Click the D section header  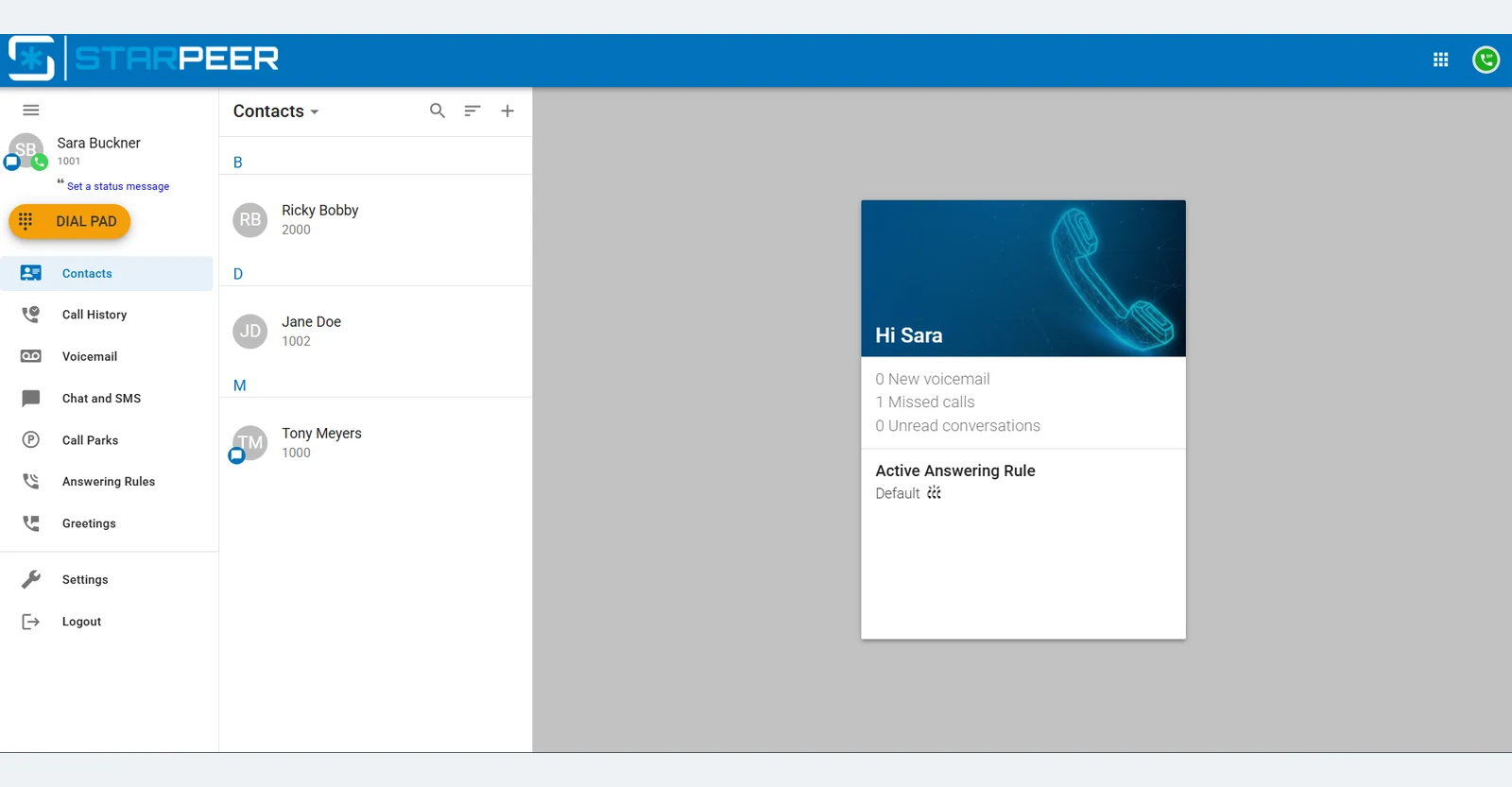pyautogui.click(x=238, y=274)
